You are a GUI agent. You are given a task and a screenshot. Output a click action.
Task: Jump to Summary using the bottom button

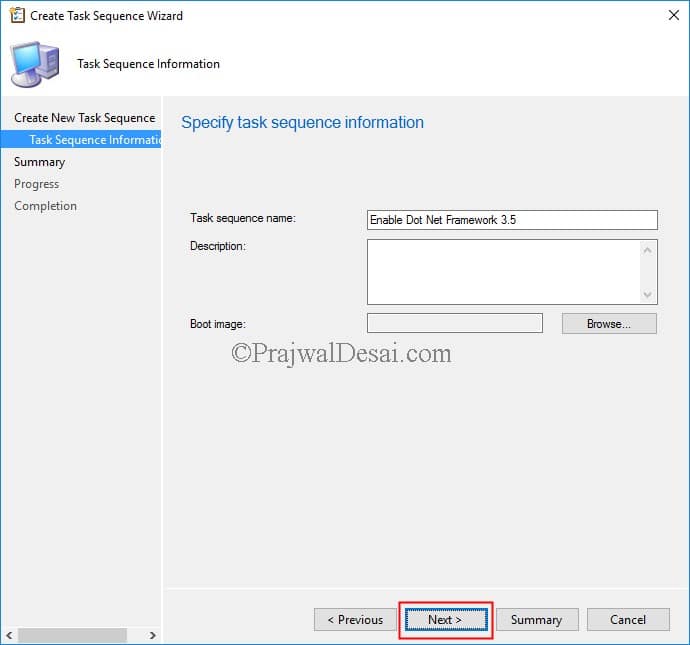(x=537, y=619)
